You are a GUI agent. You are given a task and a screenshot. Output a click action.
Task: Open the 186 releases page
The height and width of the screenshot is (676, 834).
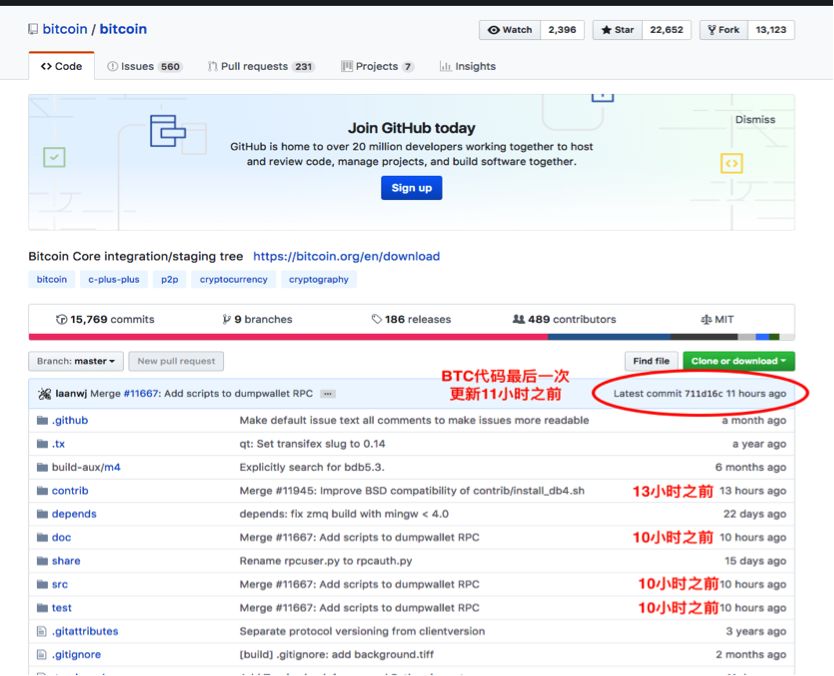pyautogui.click(x=411, y=319)
